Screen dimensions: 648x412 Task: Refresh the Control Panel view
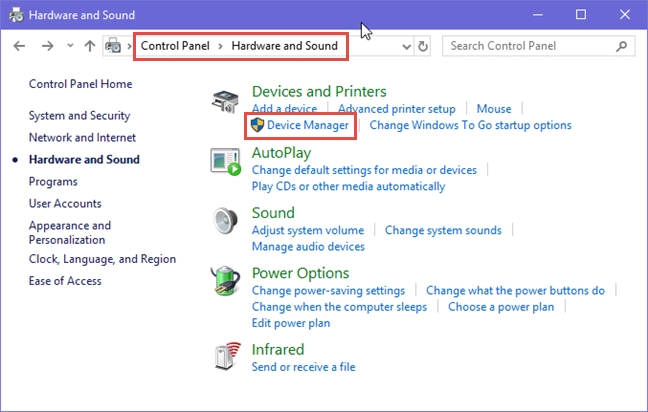click(x=422, y=46)
